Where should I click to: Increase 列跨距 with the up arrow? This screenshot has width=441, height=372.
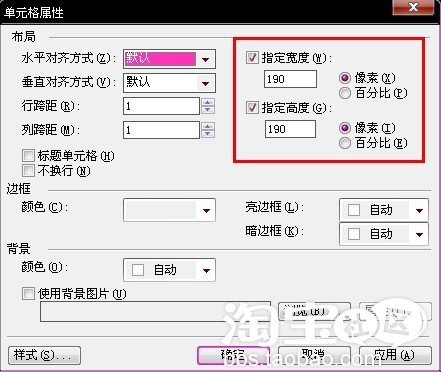coord(208,126)
